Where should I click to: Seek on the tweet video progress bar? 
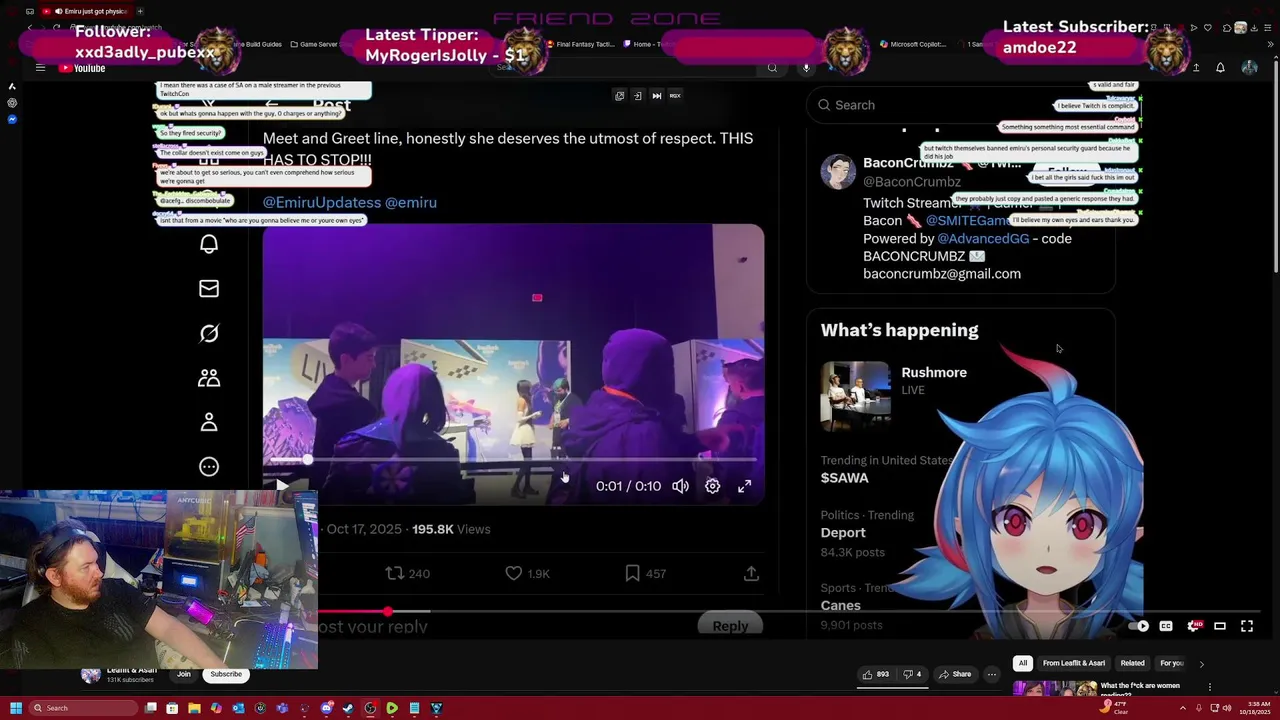pyautogui.click(x=513, y=460)
